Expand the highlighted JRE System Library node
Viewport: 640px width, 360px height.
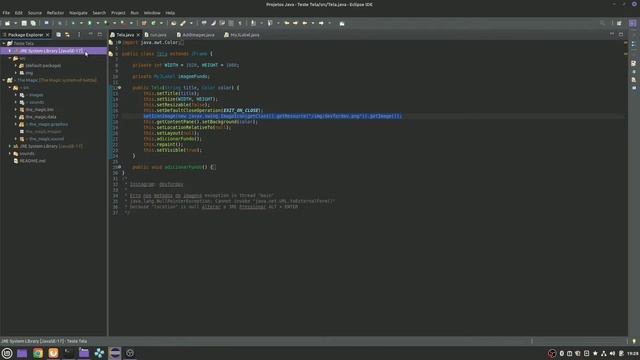click(x=10, y=51)
